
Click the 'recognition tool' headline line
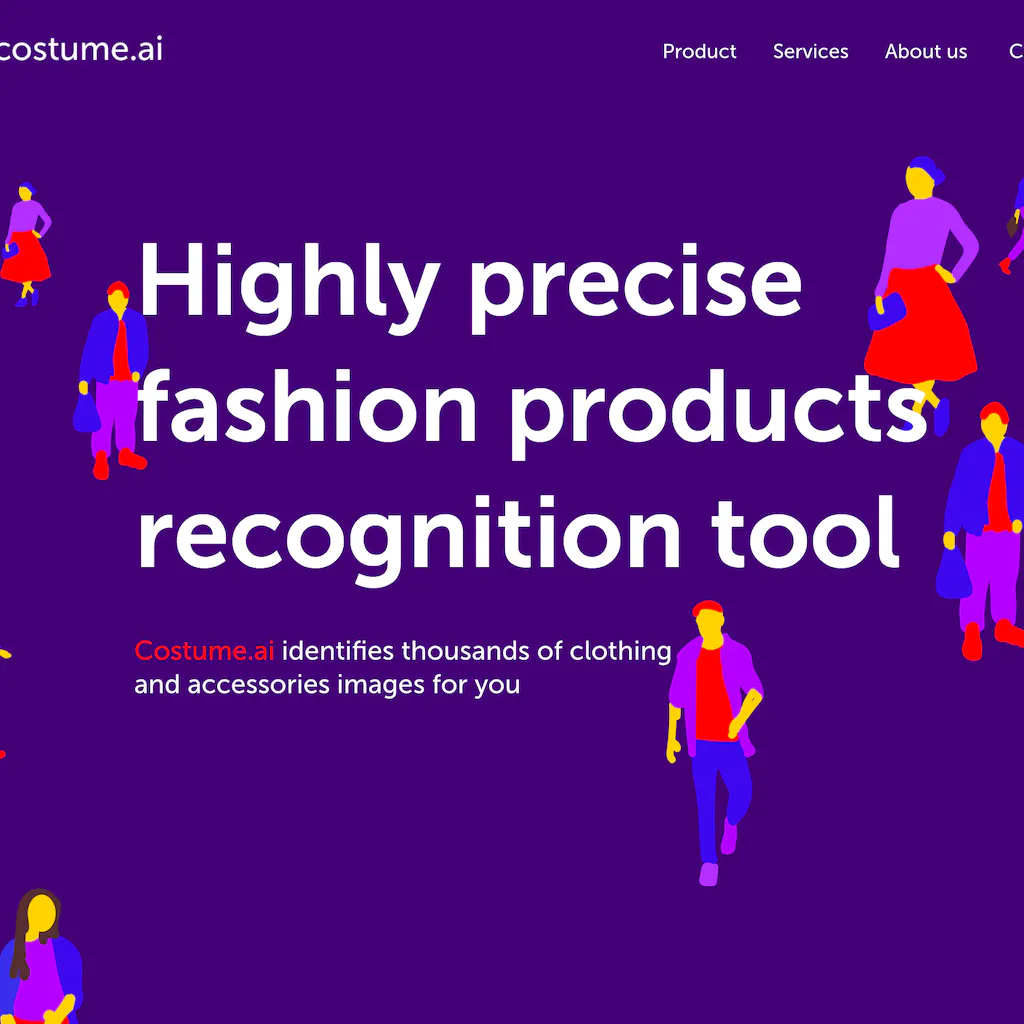(519, 537)
